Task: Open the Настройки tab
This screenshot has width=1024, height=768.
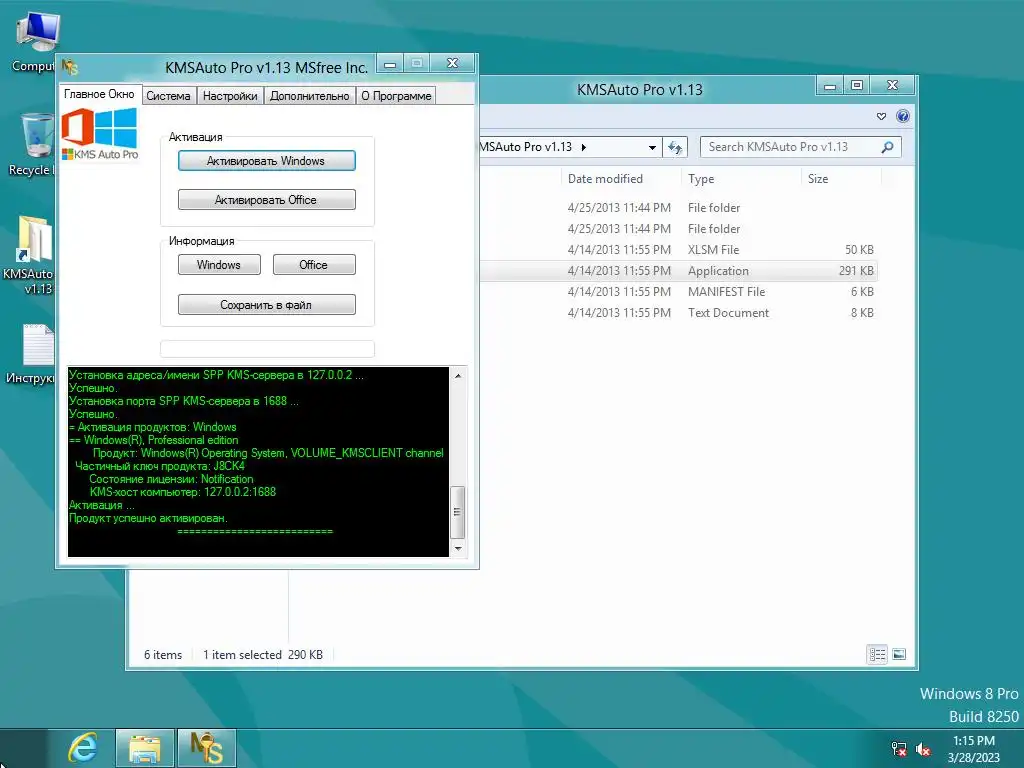Action: (x=230, y=96)
